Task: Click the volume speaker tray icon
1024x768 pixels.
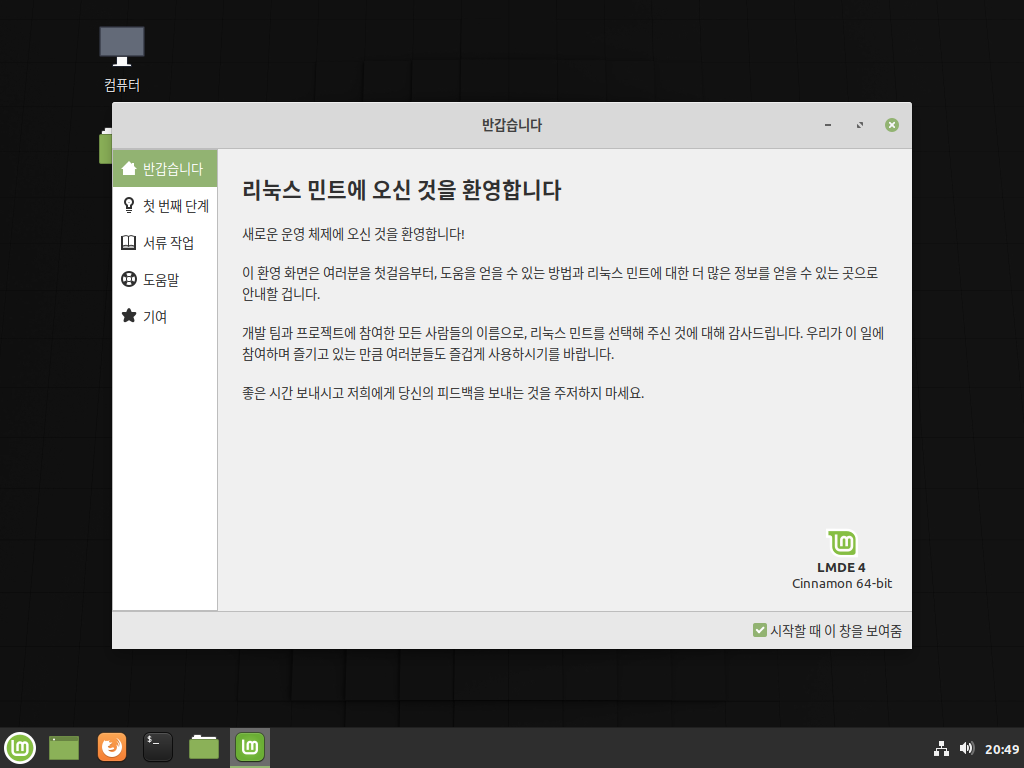Action: click(x=967, y=748)
